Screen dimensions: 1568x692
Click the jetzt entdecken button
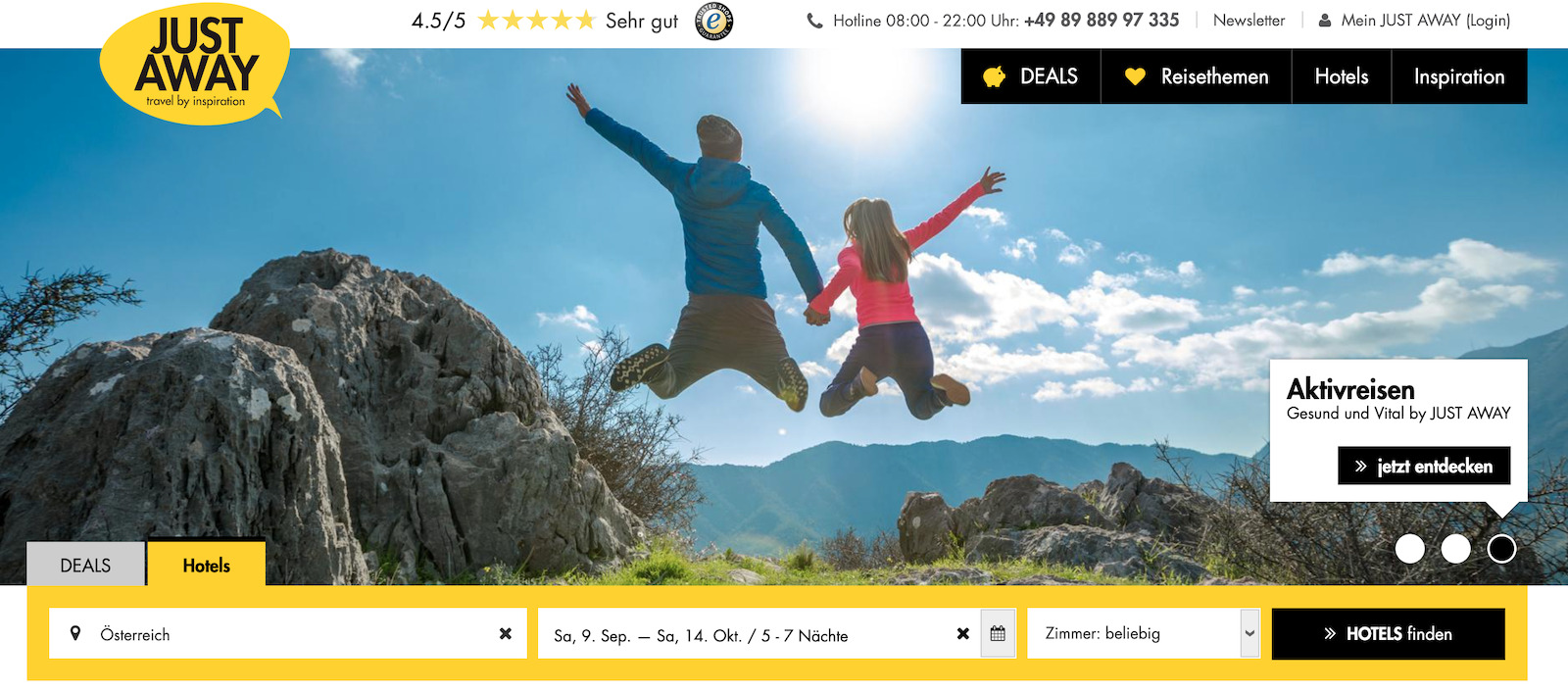coord(1423,467)
